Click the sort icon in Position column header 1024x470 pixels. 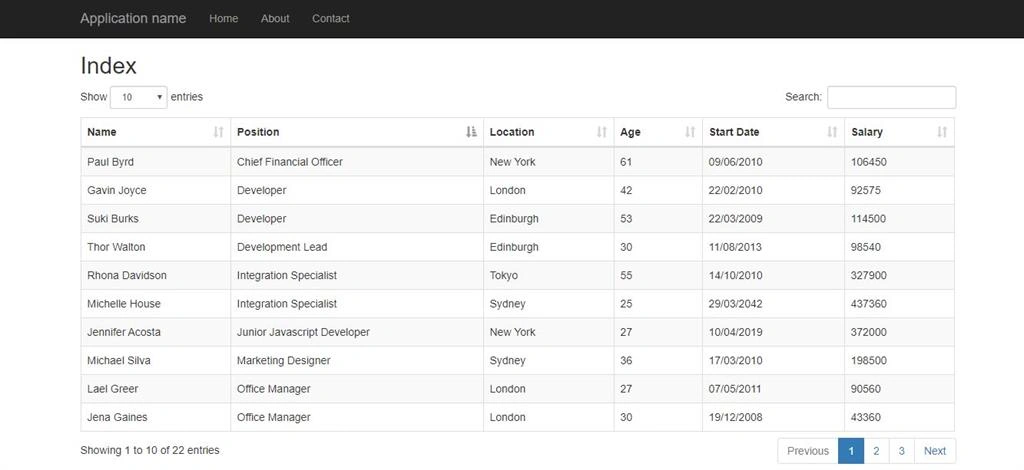[472, 132]
